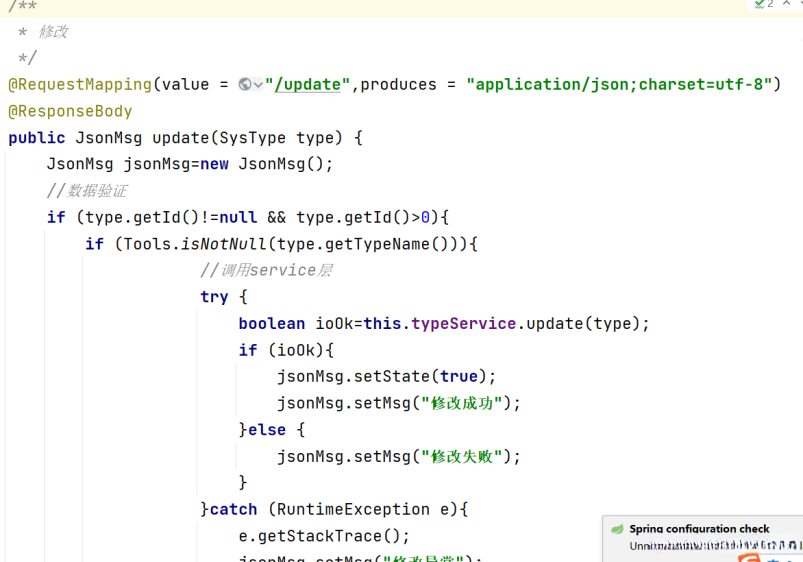Click the Sogou input method icon
Image resolution: width=803 pixels, height=562 pixels.
[750, 557]
